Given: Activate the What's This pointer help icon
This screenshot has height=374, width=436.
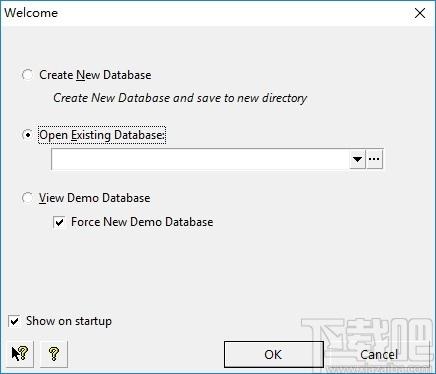Looking at the screenshot, I should (x=20, y=354).
